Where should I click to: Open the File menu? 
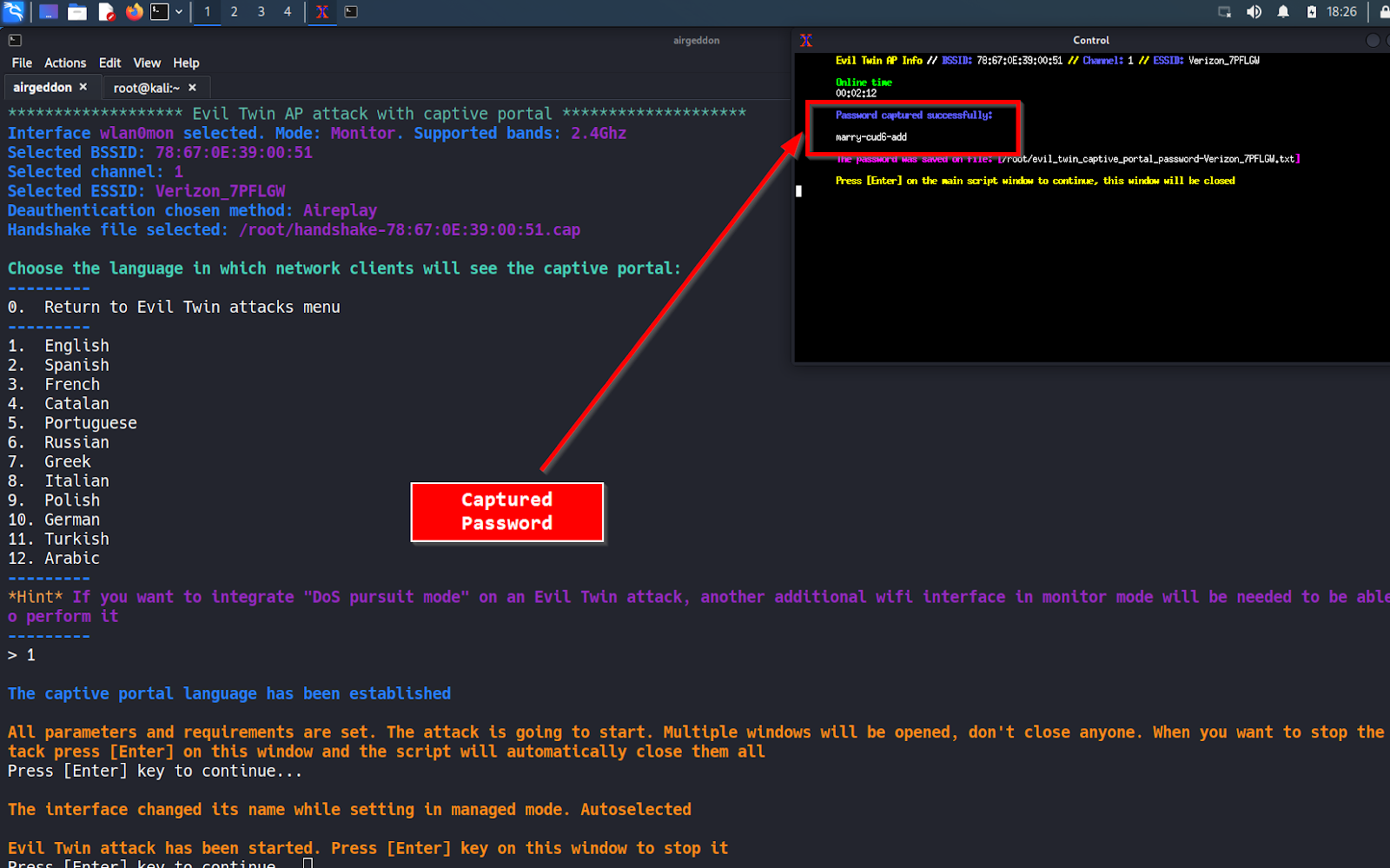(22, 63)
